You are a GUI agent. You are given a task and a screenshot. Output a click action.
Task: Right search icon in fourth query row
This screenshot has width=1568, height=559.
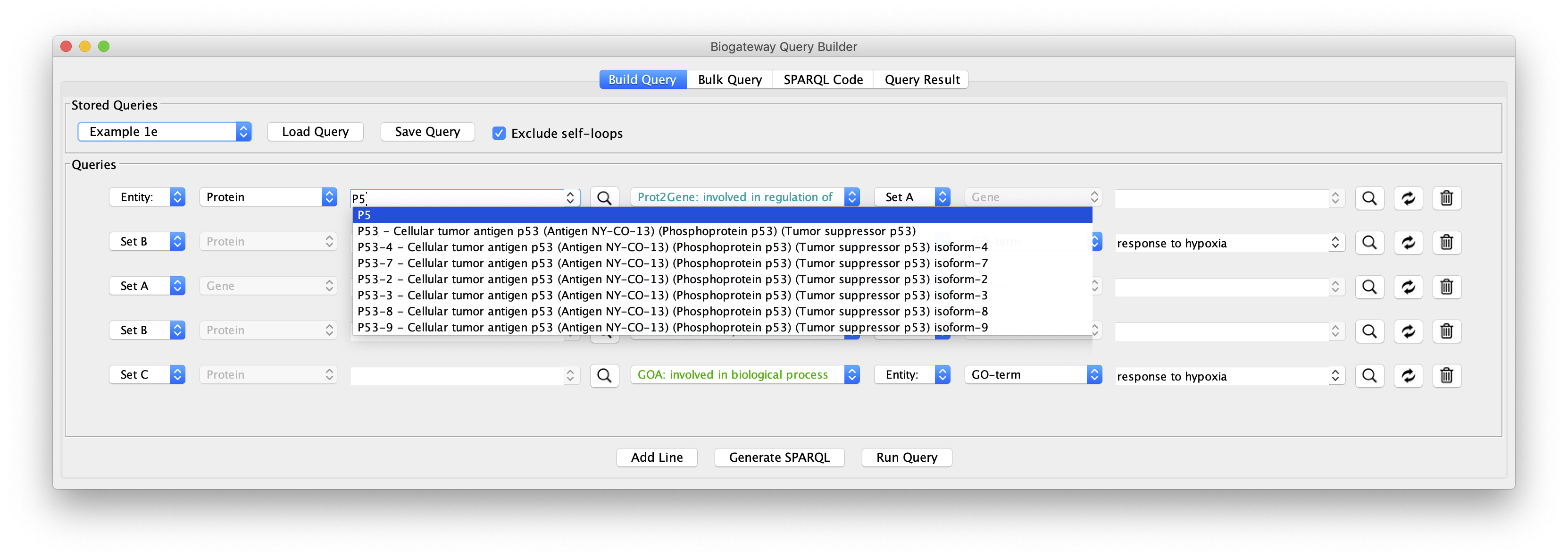[1369, 331]
